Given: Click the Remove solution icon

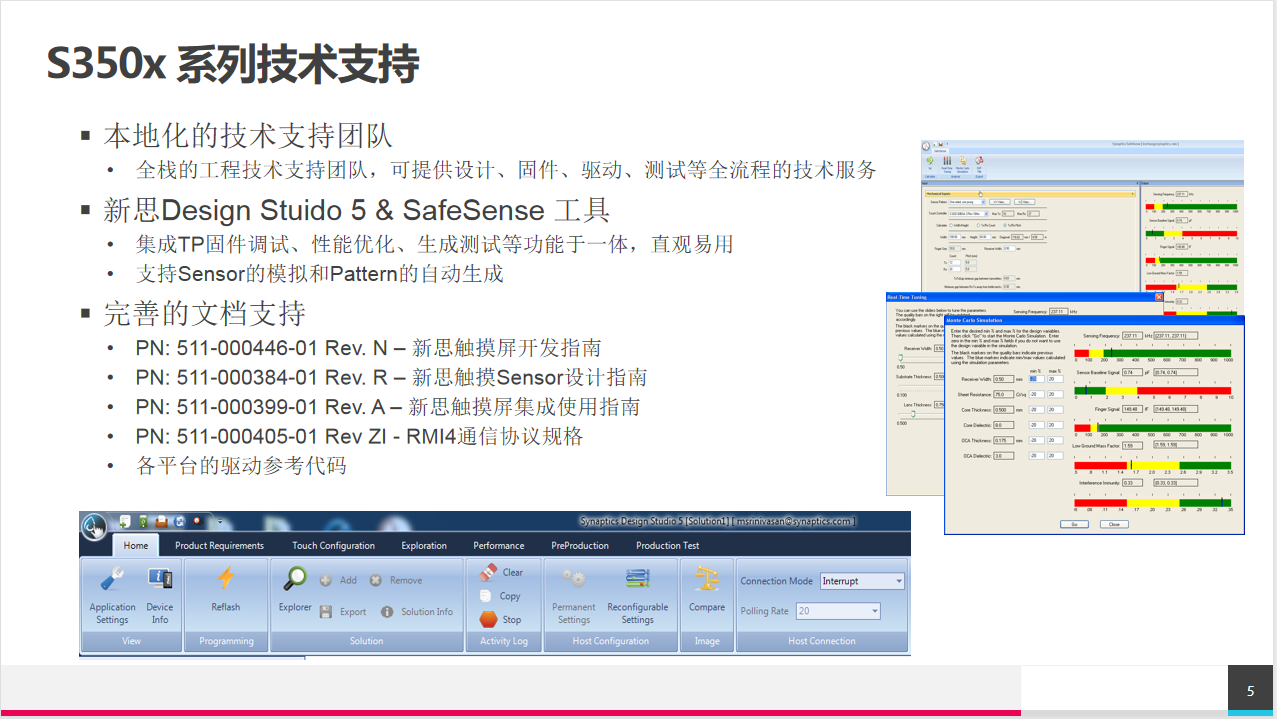Looking at the screenshot, I should click(x=375, y=580).
